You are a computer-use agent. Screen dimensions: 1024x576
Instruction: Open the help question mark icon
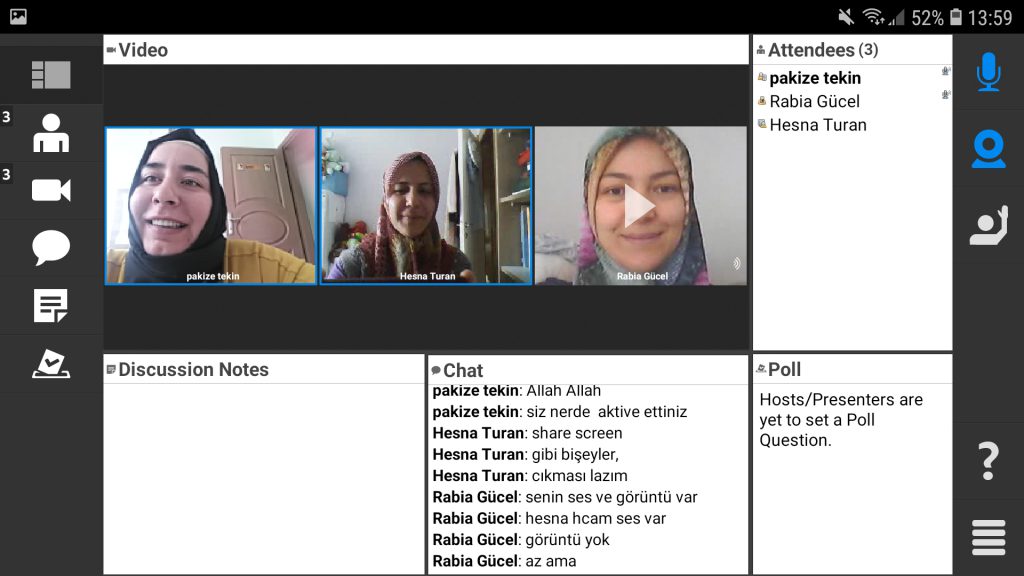(x=988, y=460)
